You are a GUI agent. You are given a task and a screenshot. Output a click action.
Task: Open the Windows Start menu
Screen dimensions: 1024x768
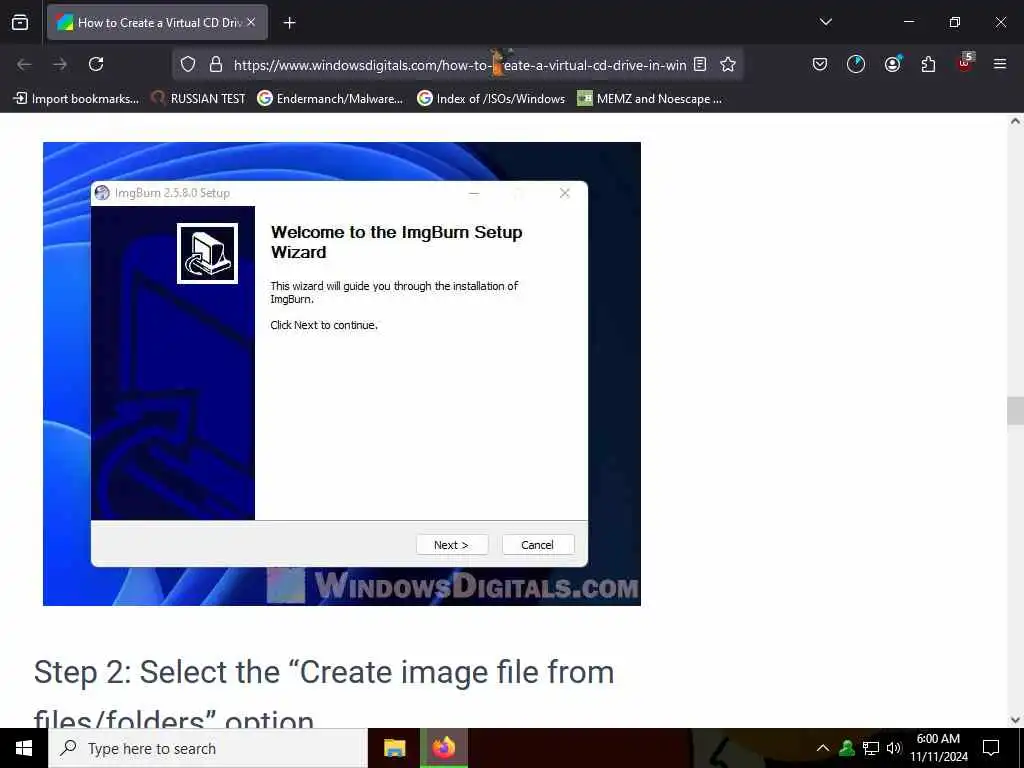coord(24,748)
